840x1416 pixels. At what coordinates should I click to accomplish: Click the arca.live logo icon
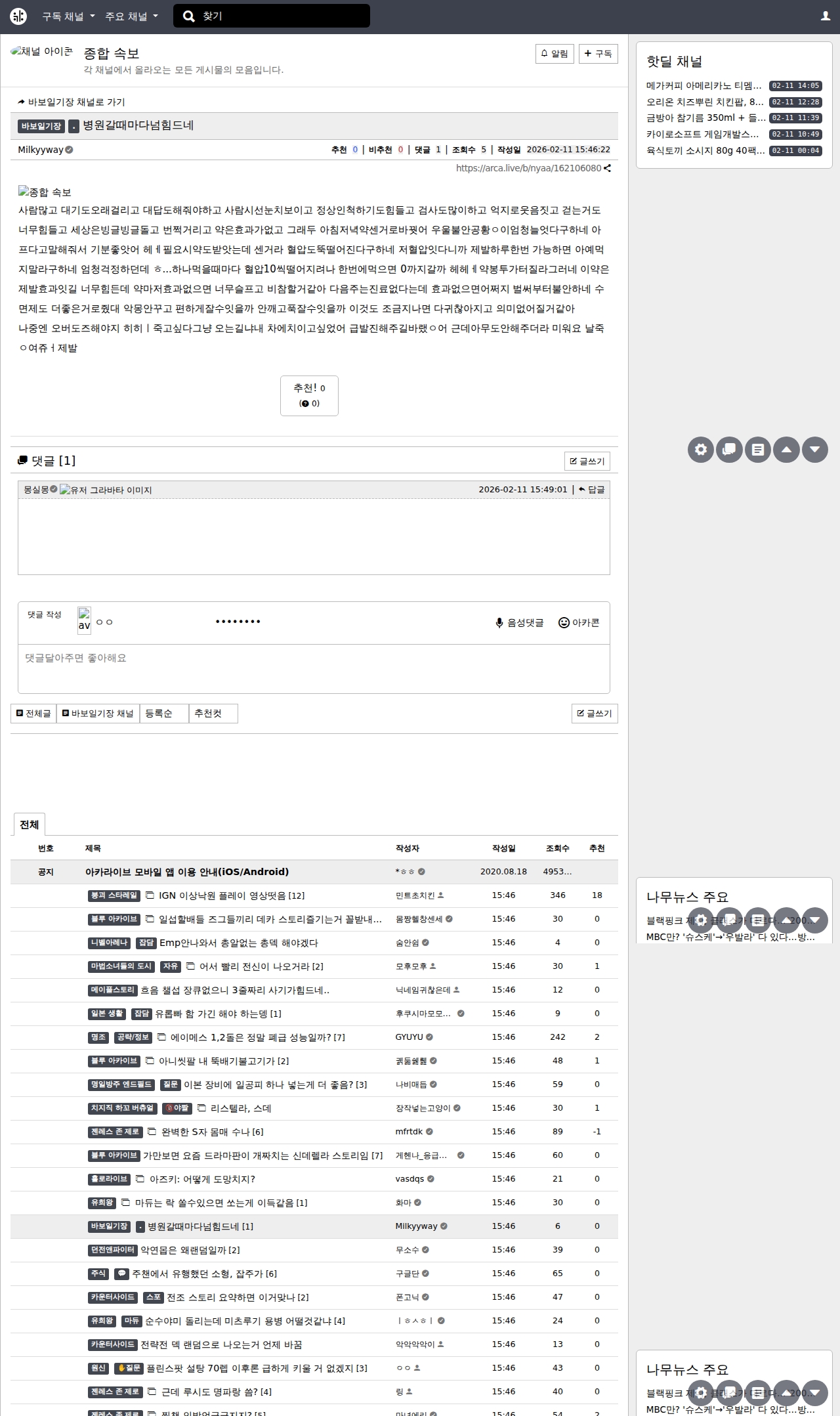(x=18, y=16)
